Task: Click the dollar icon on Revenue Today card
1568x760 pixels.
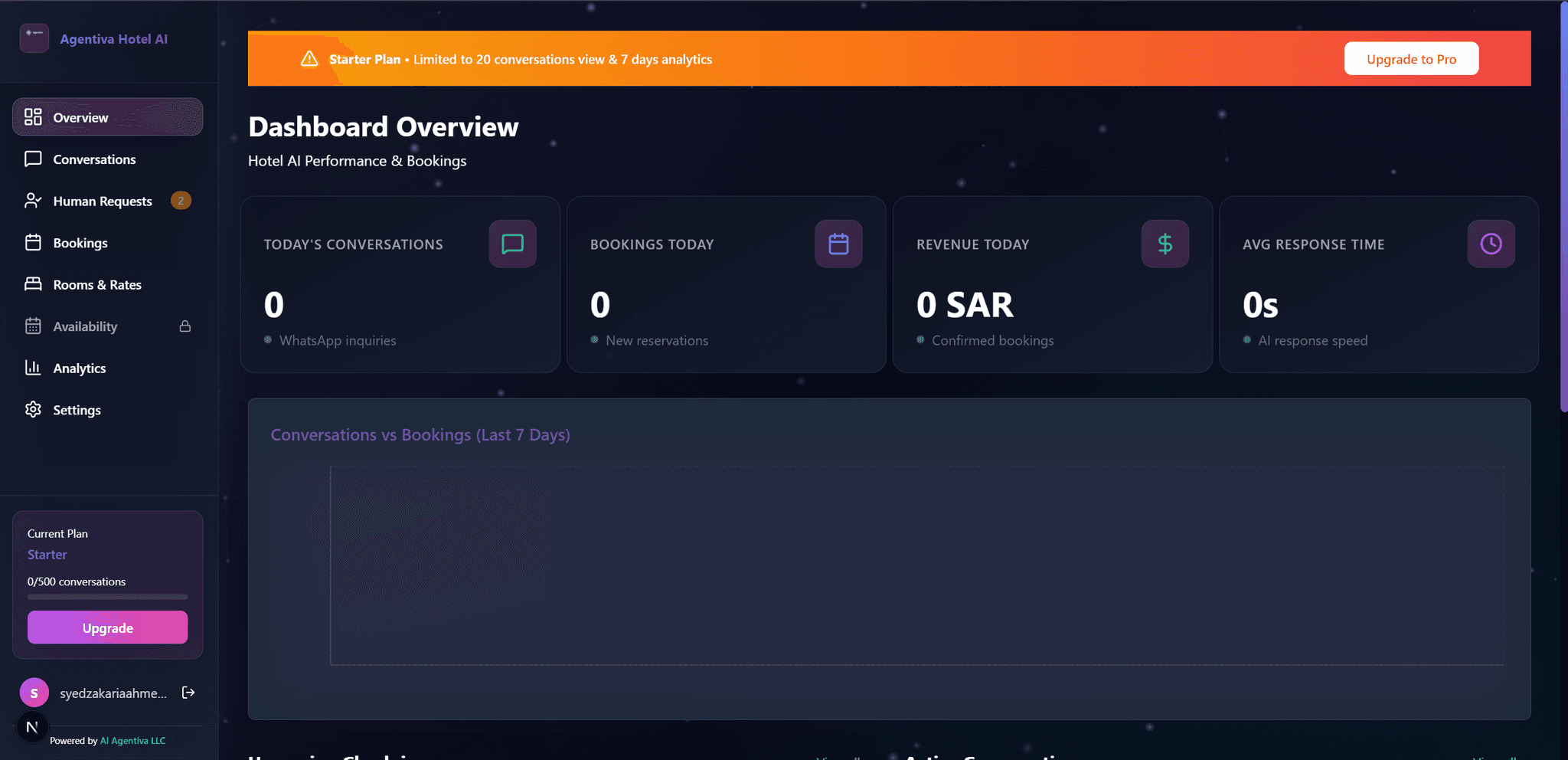Action: (x=1165, y=244)
